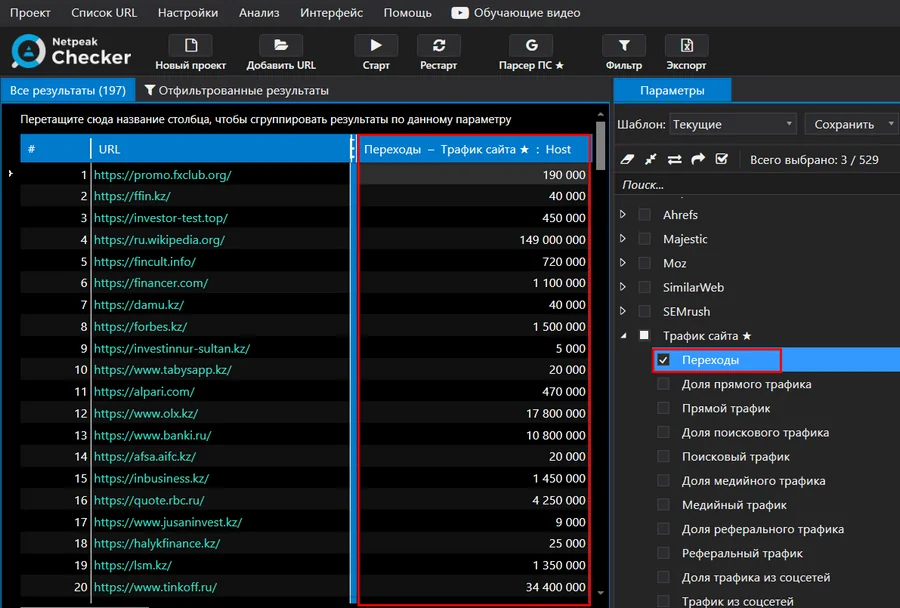Open the Фильтр funnel icon

[x=624, y=45]
